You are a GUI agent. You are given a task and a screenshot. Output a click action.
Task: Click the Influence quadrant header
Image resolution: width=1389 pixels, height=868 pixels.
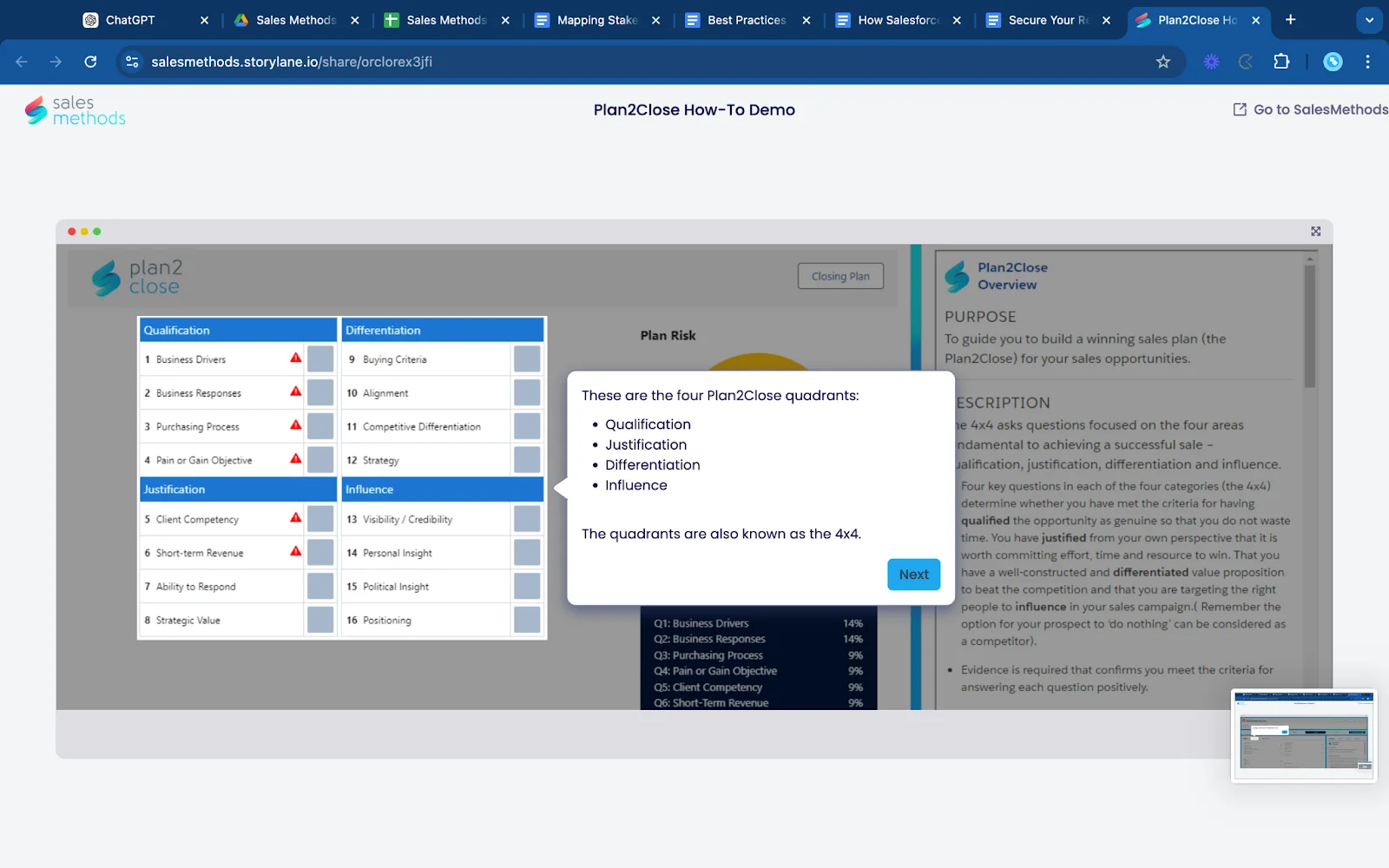[443, 490]
